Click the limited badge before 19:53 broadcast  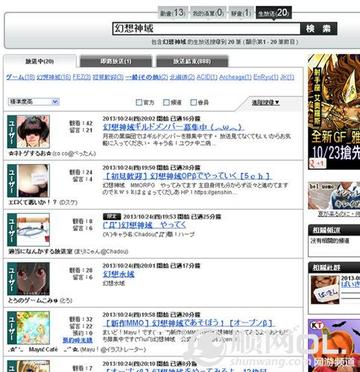click(112, 217)
